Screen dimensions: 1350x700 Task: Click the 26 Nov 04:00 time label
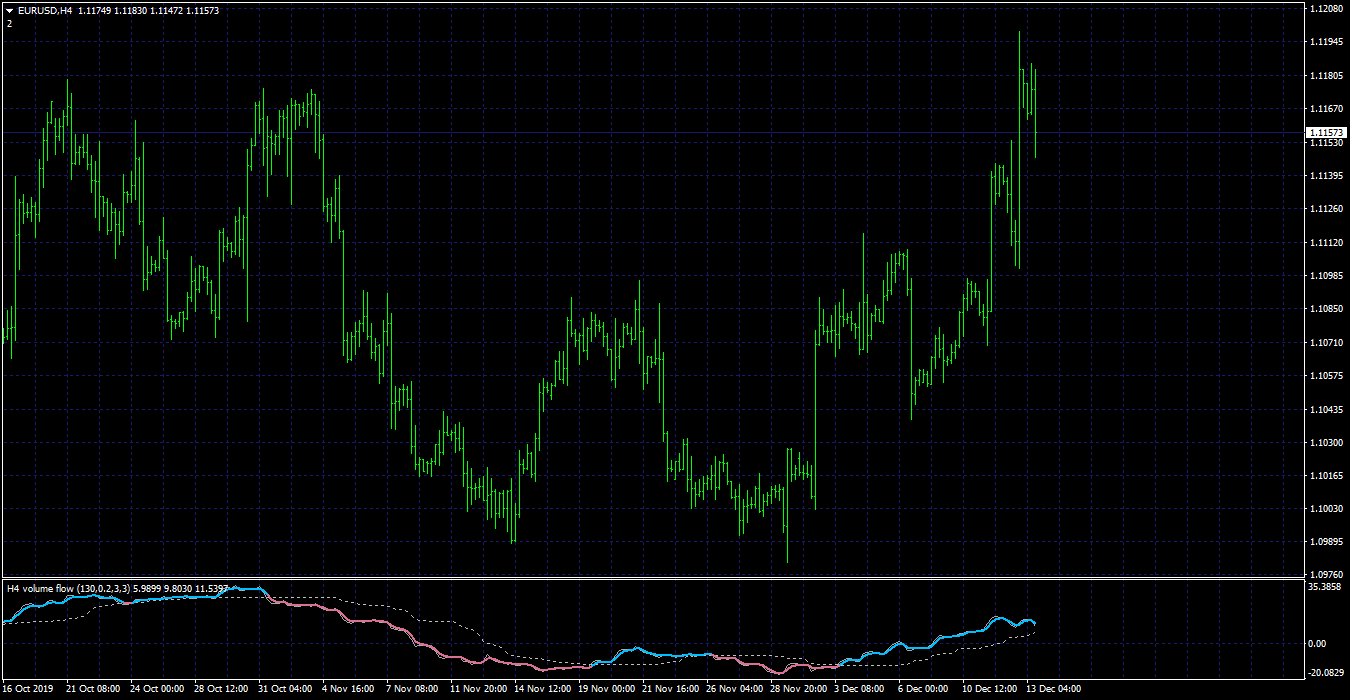point(733,689)
